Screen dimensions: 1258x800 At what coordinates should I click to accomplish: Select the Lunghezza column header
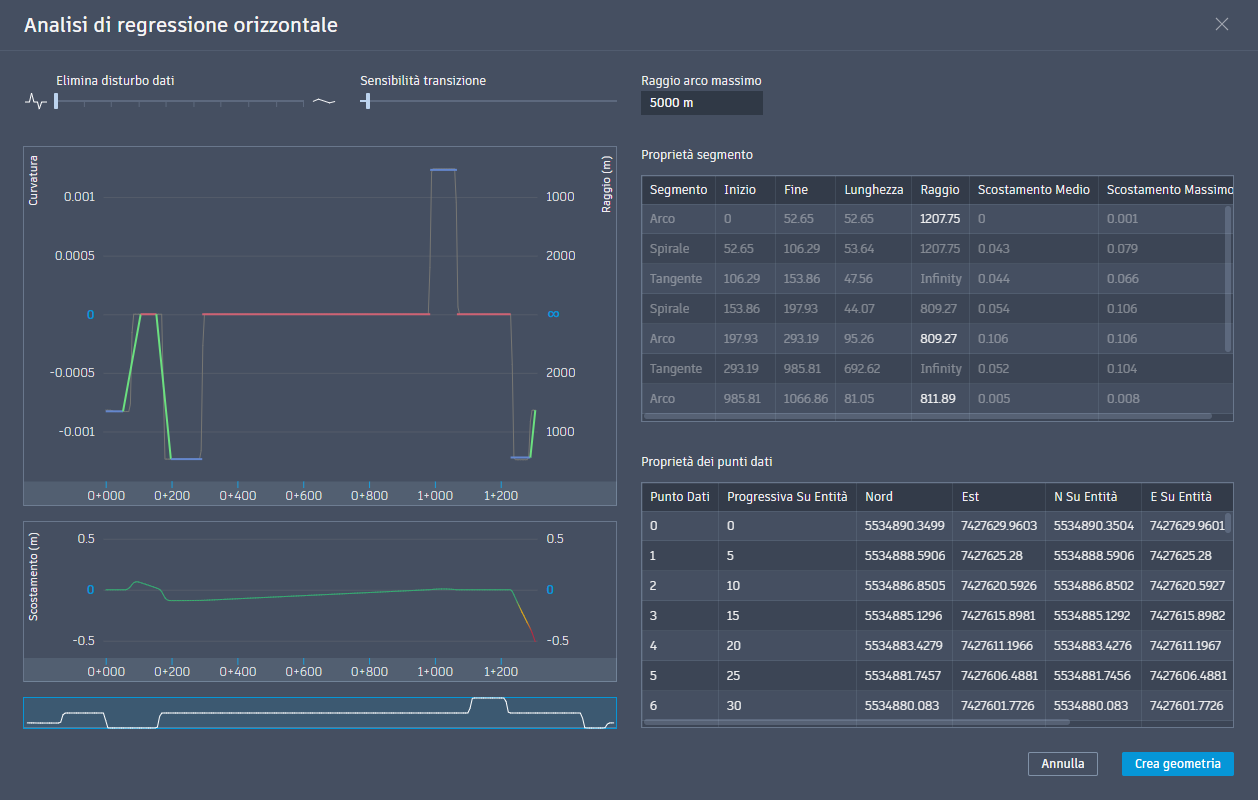873,189
